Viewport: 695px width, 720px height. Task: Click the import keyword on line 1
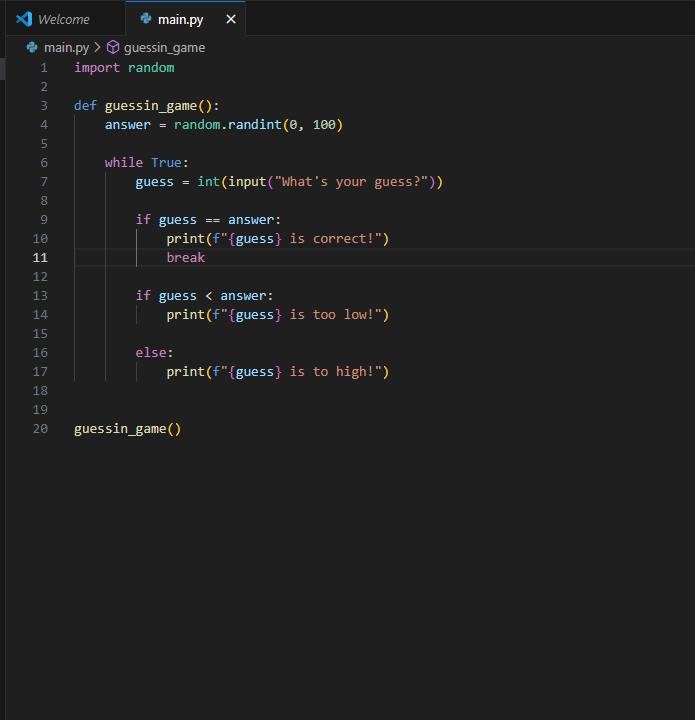(97, 67)
